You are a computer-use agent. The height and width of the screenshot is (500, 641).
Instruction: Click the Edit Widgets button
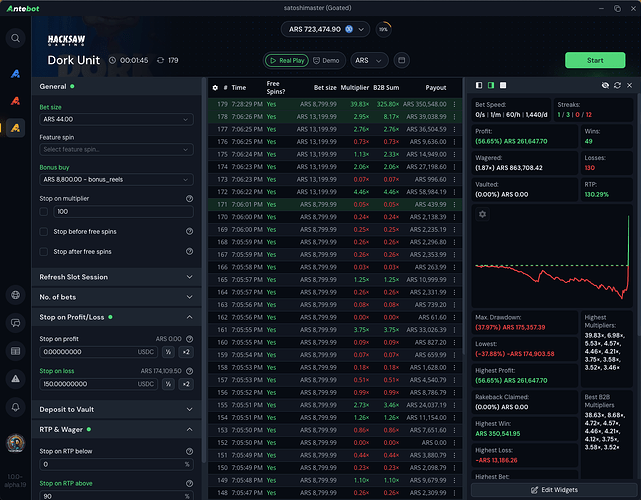click(554, 489)
